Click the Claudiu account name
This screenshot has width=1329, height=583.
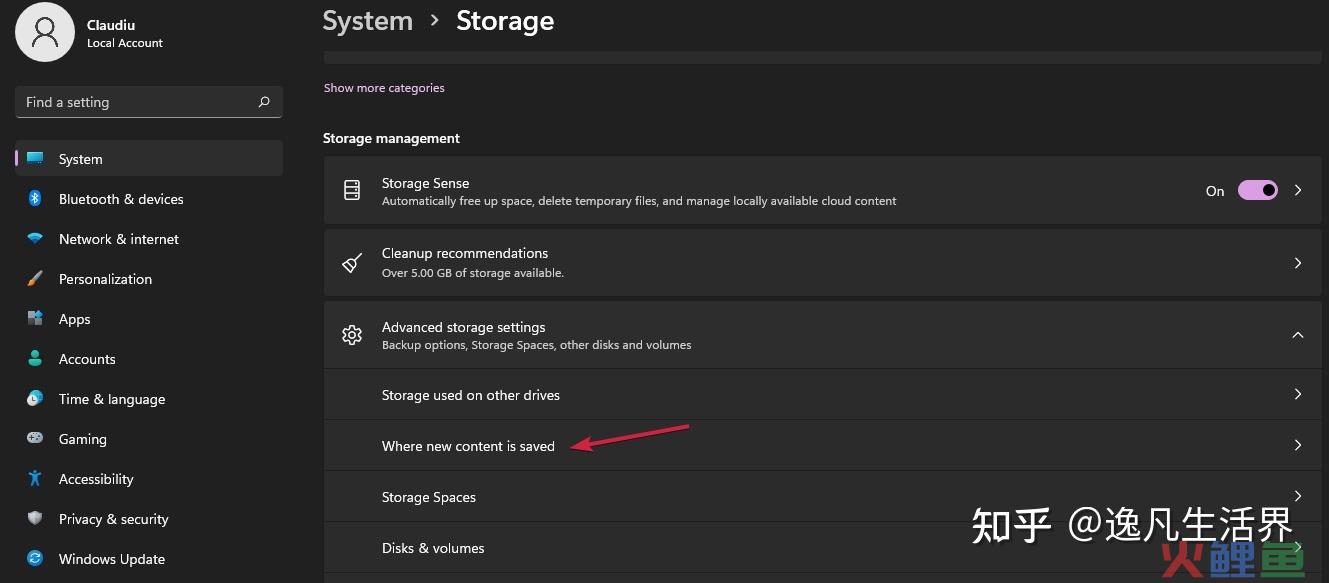pos(111,25)
